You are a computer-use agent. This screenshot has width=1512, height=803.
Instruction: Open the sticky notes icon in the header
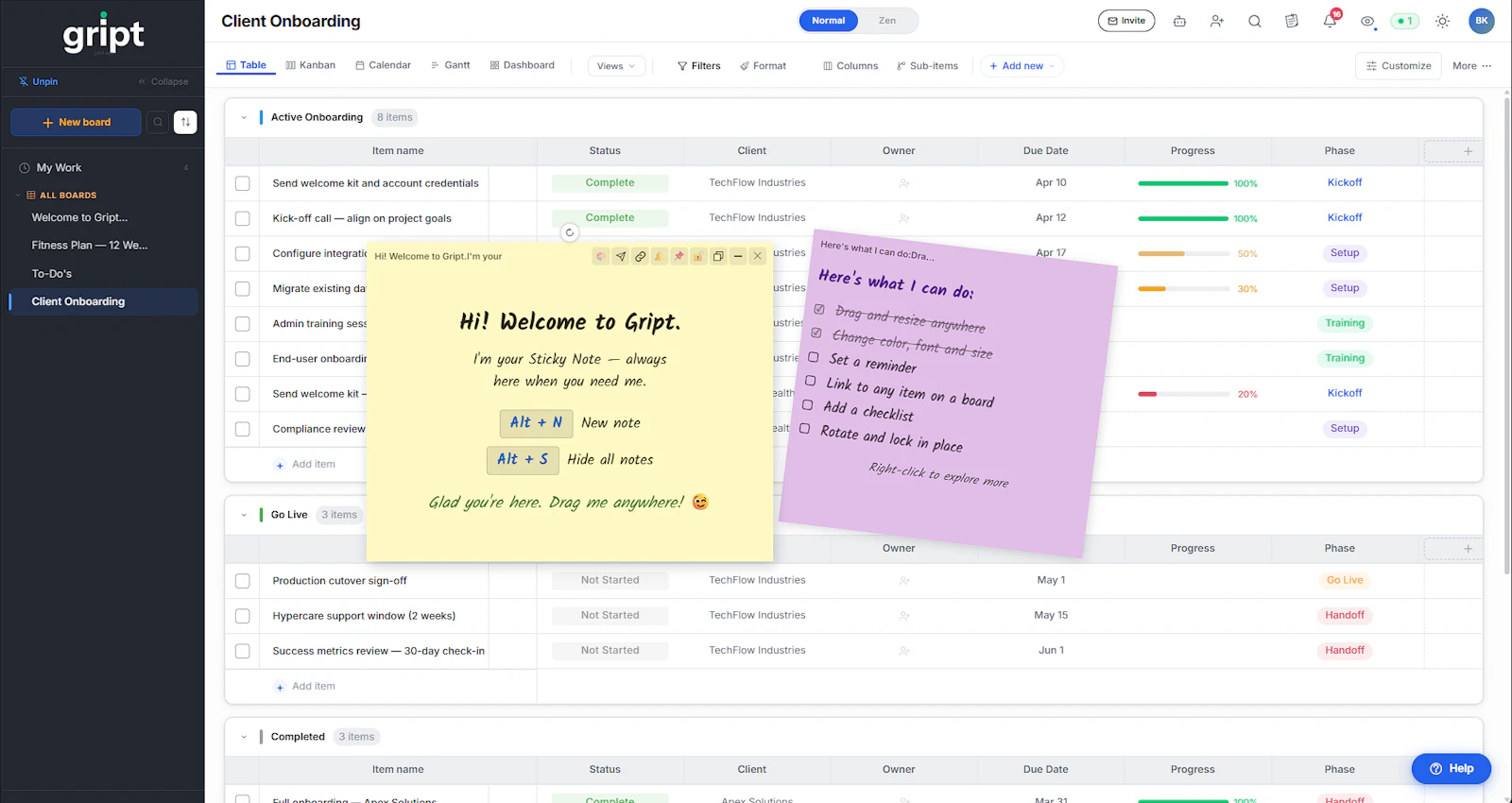pyautogui.click(x=1292, y=21)
